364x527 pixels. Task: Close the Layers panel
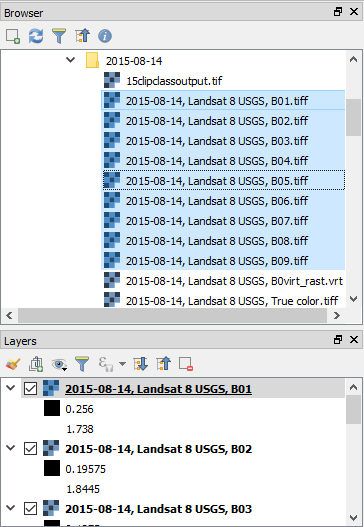pos(354,340)
